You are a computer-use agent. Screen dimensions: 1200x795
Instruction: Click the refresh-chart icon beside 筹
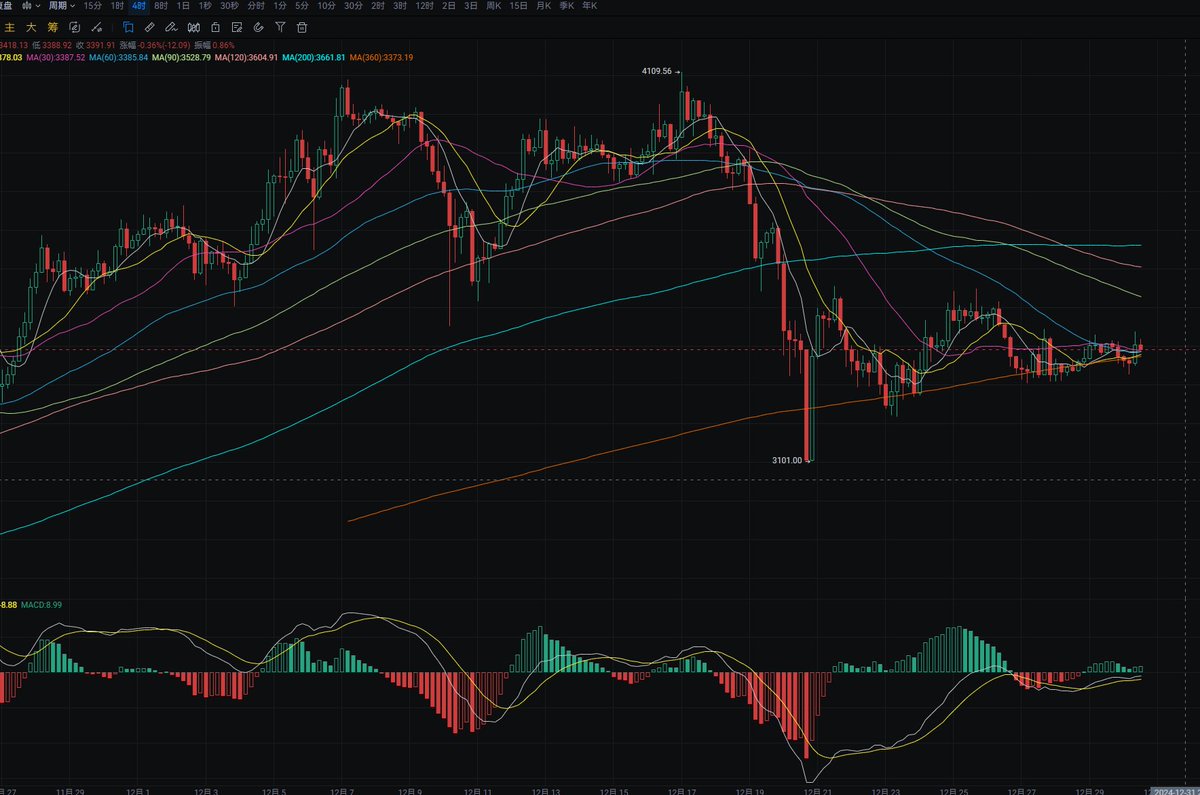(76, 27)
